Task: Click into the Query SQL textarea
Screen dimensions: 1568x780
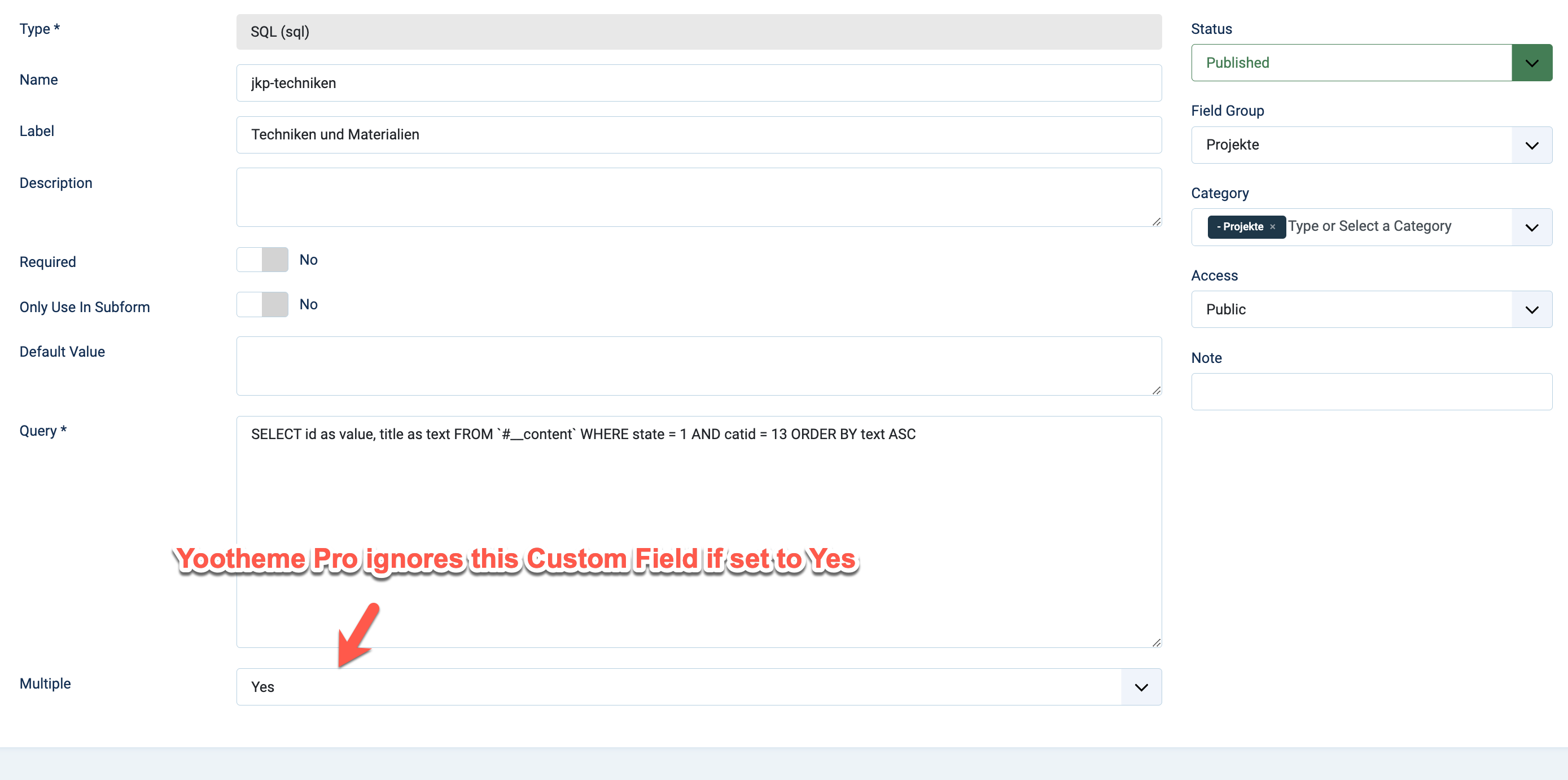Action: pos(699,531)
